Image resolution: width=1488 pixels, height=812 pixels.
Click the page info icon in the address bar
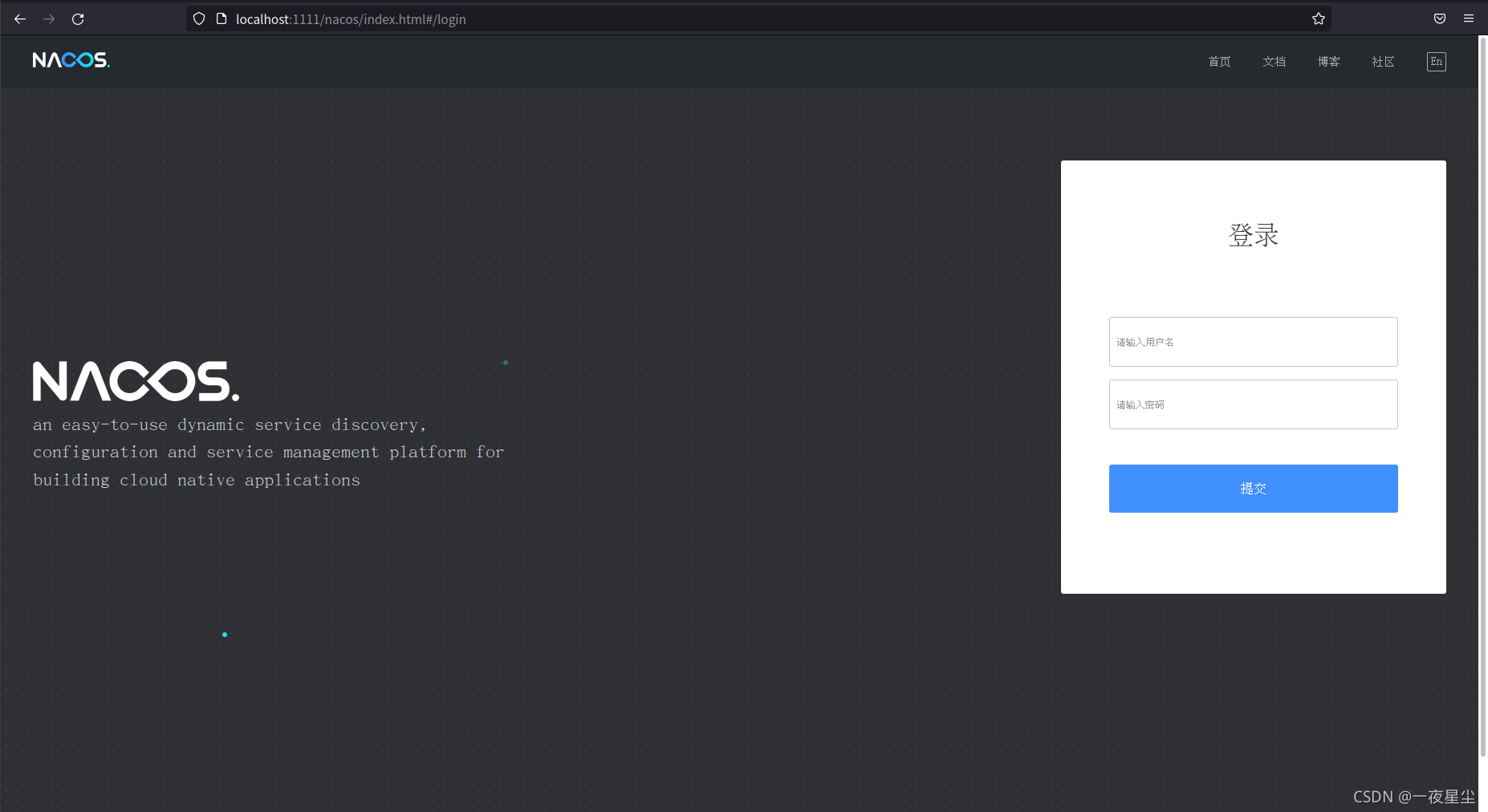222,18
